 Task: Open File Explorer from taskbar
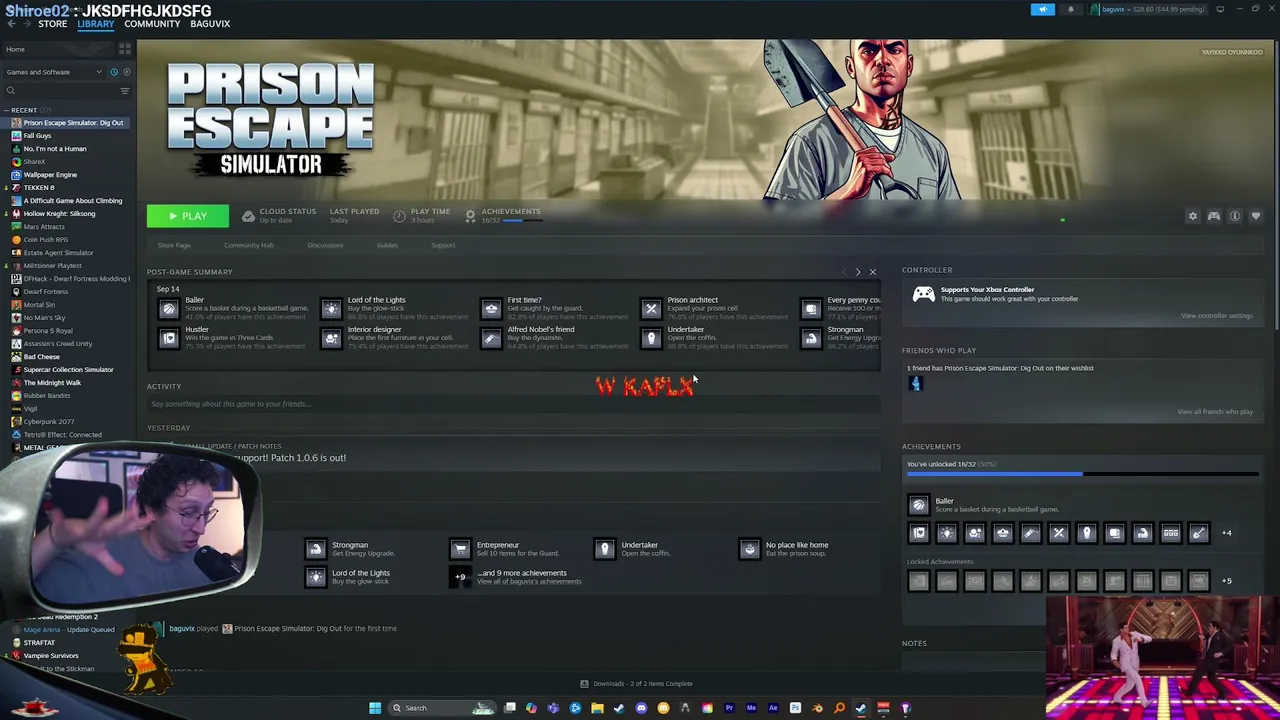pyautogui.click(x=597, y=708)
